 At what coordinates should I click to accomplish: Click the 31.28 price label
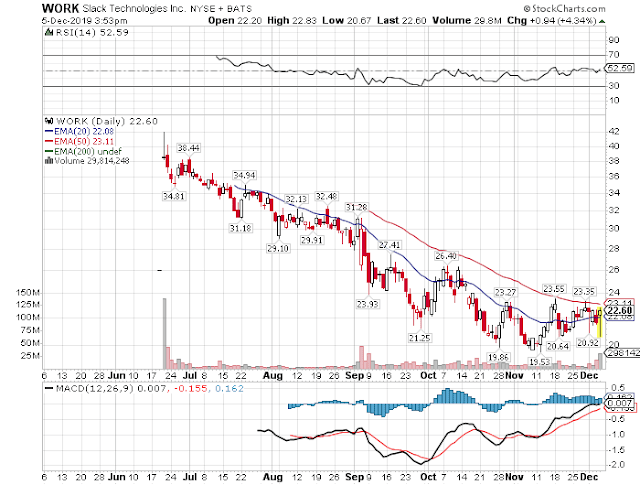pos(356,207)
